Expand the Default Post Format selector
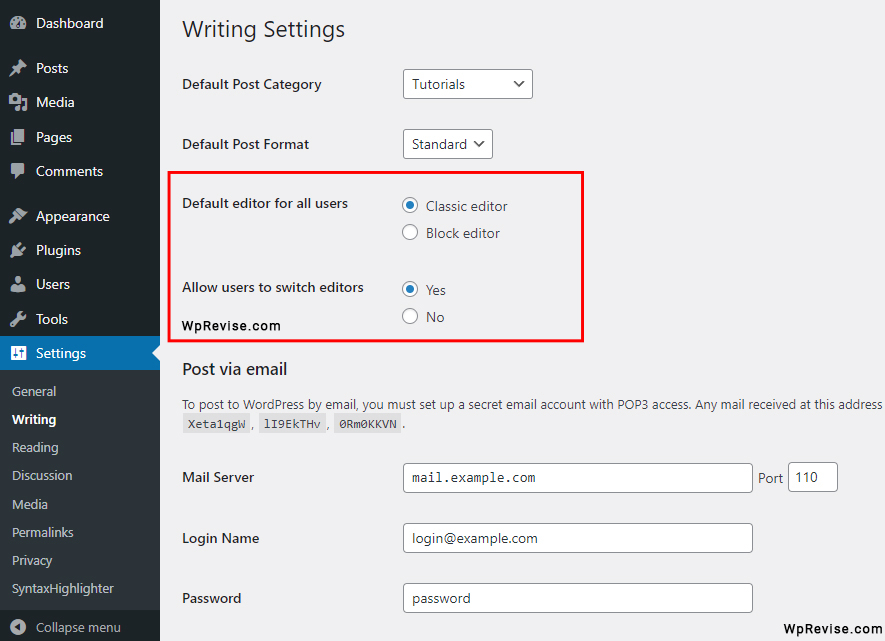The width and height of the screenshot is (885, 641). (x=447, y=143)
